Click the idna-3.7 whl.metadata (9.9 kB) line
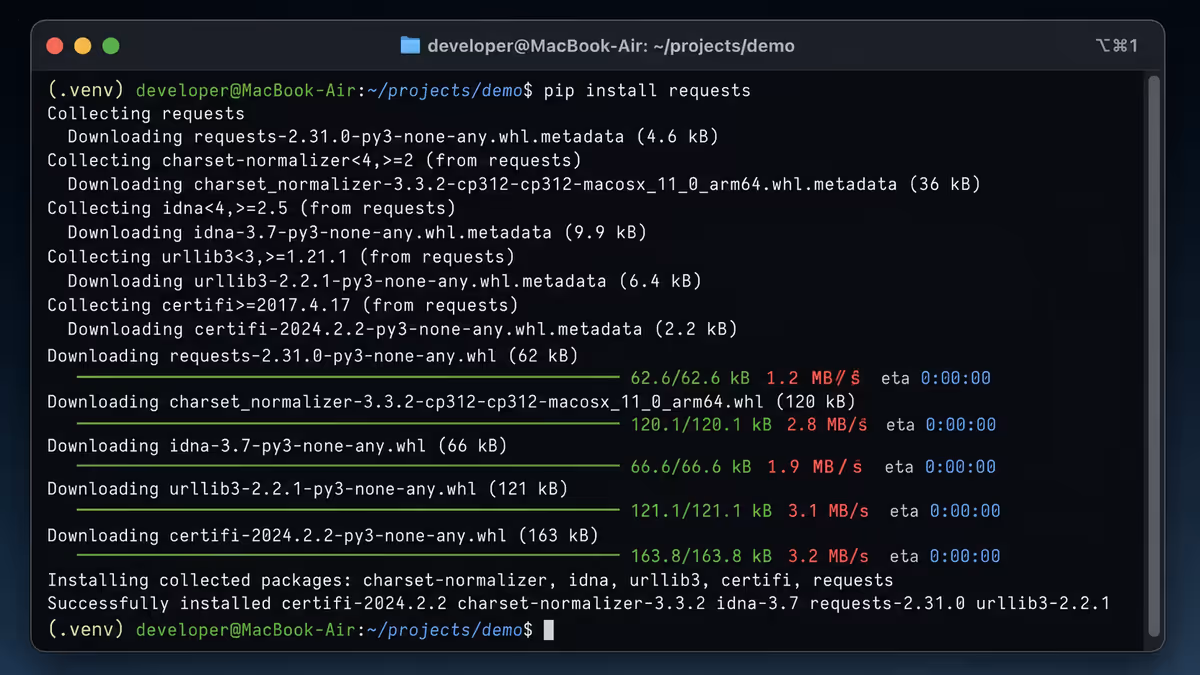Screen dimensions: 1200x675 click(x=357, y=232)
